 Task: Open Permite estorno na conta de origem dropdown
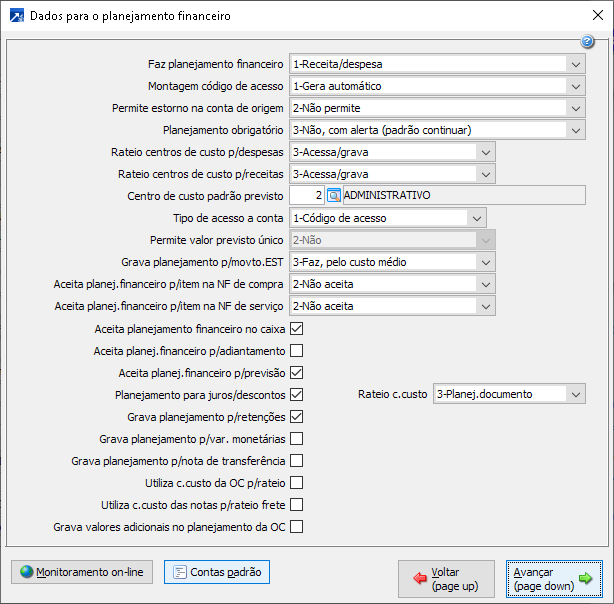coord(437,108)
